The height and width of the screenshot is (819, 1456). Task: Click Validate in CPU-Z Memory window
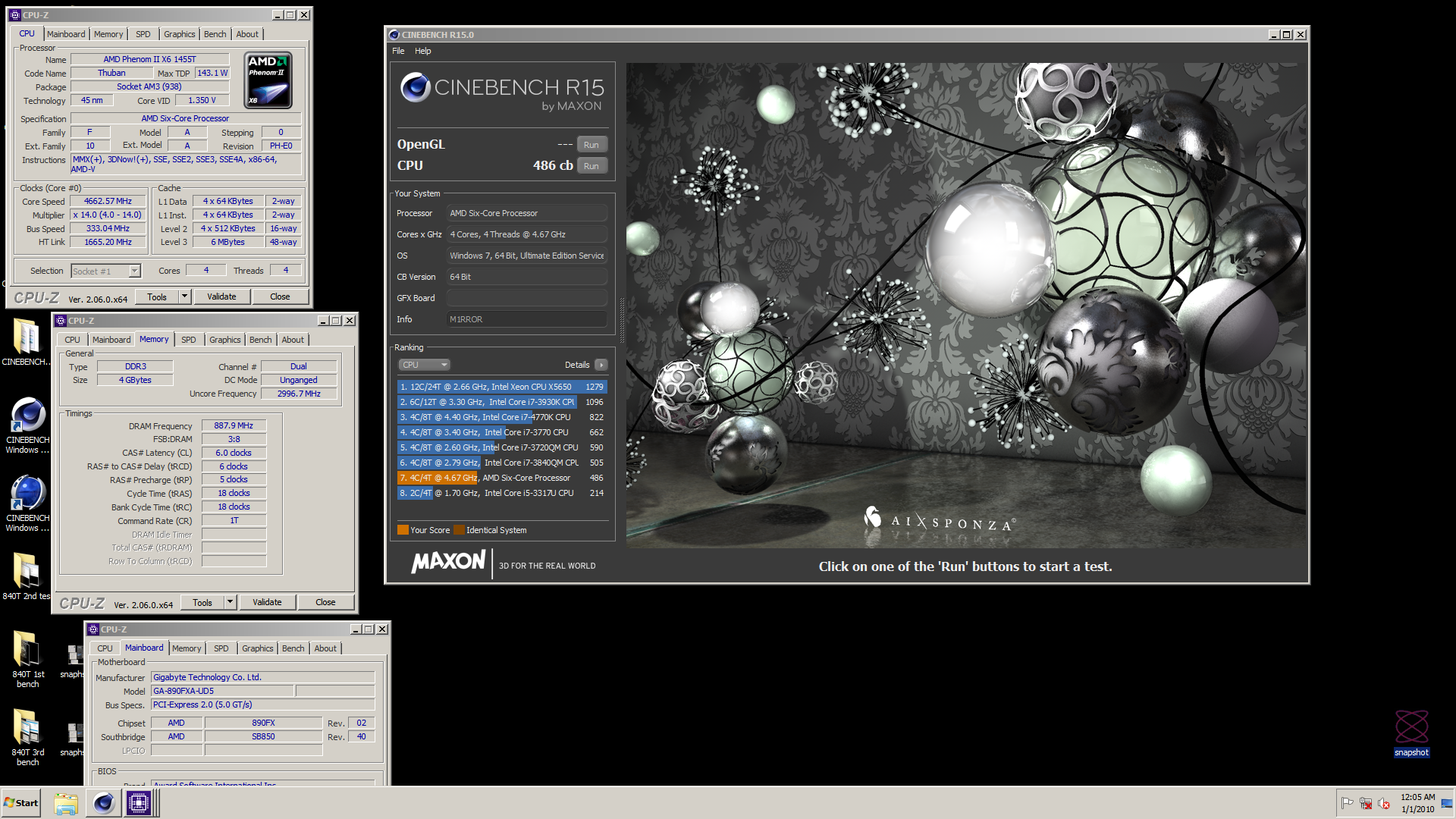tap(267, 602)
